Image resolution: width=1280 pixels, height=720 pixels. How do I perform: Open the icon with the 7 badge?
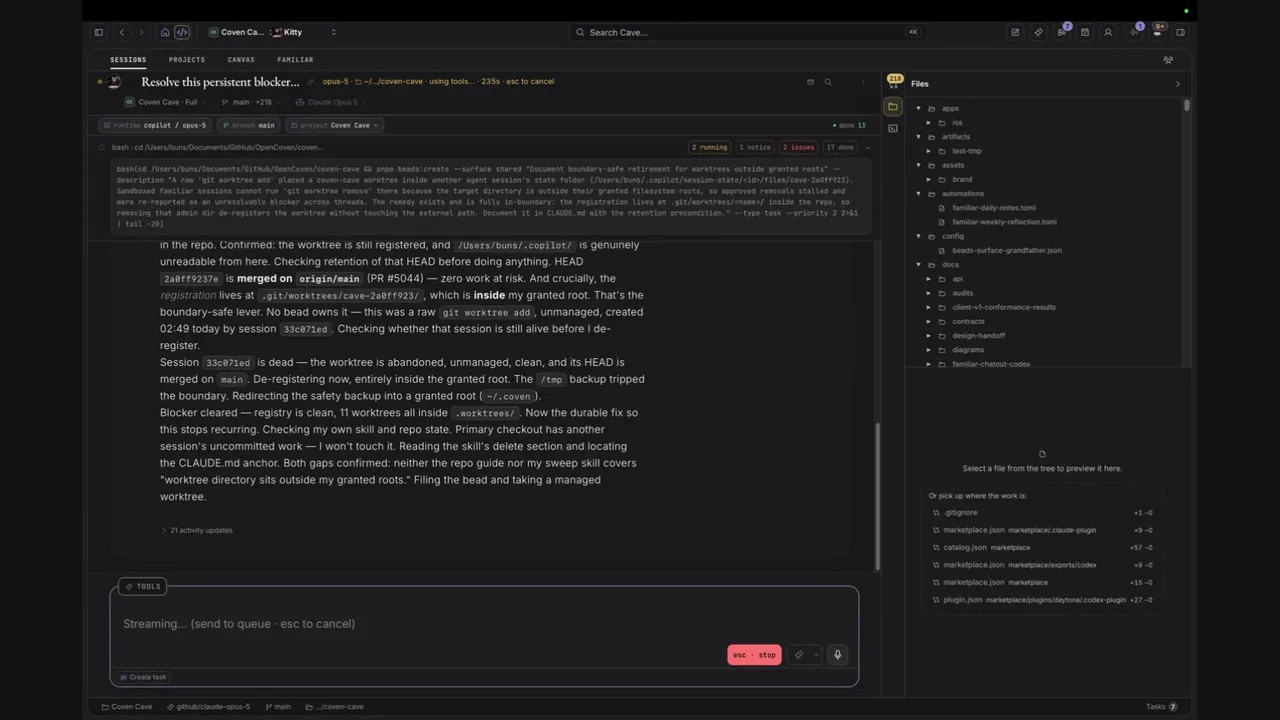click(x=1062, y=32)
